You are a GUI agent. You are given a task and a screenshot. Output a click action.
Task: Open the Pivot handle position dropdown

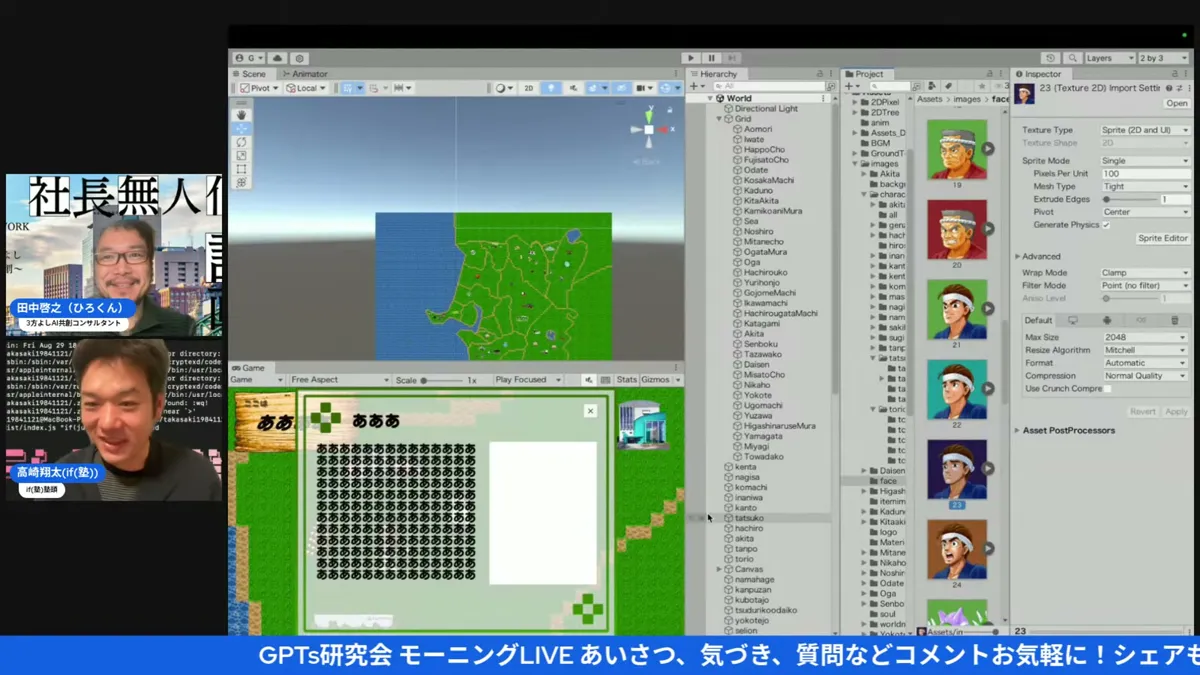[x=260, y=88]
